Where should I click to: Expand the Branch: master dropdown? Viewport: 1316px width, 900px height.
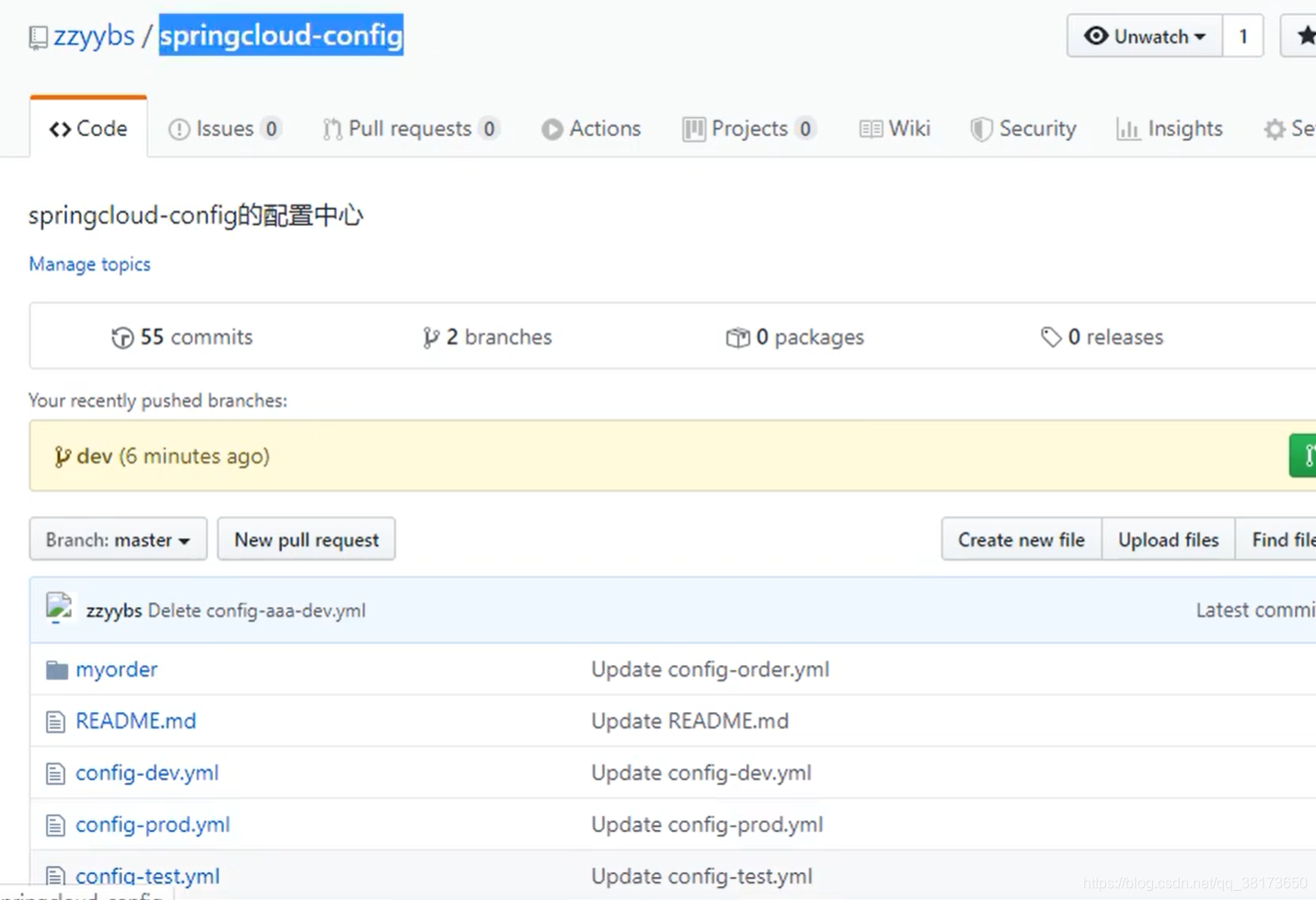tap(118, 539)
